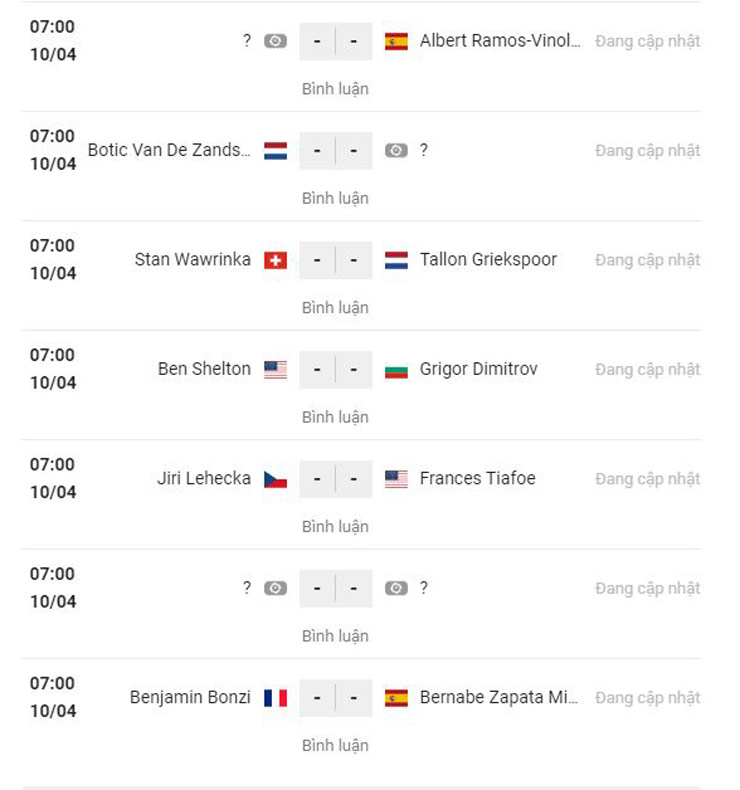Click Spain flag beside Bernabe Zapata Miralles
Image resolution: width=740 pixels, height=790 pixels.
click(x=396, y=698)
